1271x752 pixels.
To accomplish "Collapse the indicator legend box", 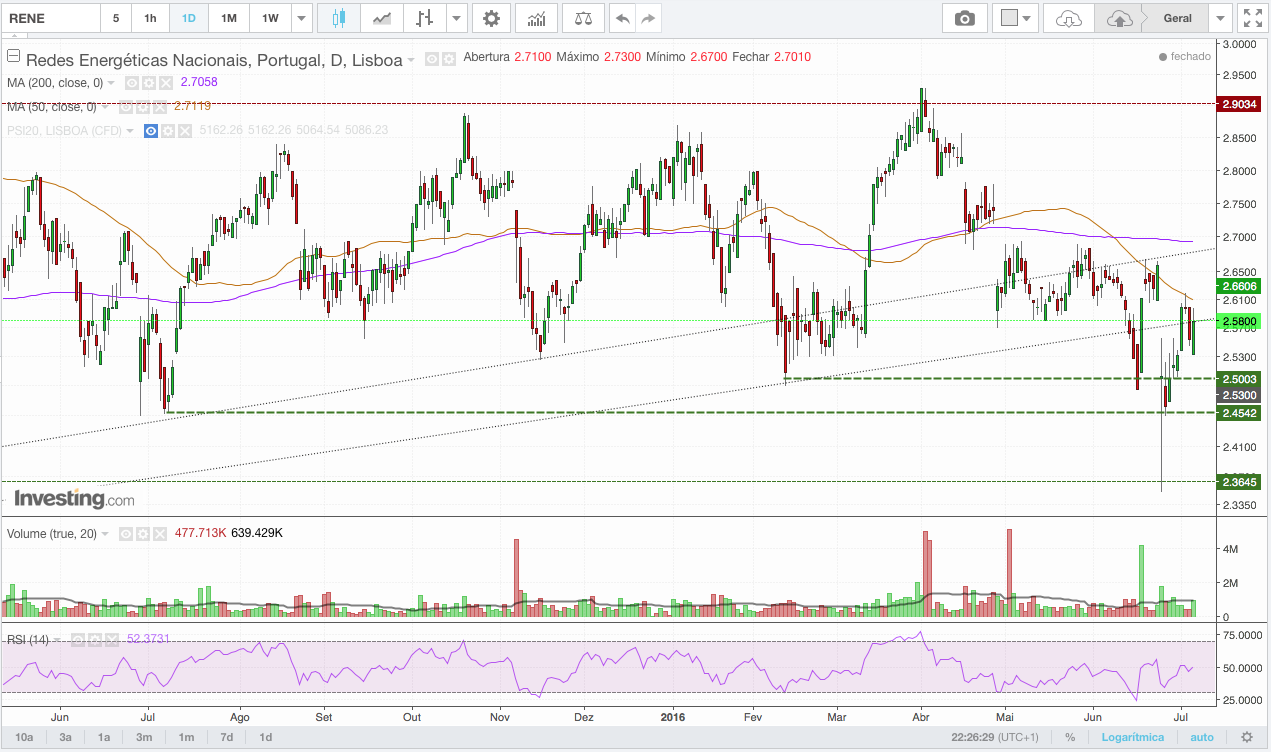I will (13, 56).
